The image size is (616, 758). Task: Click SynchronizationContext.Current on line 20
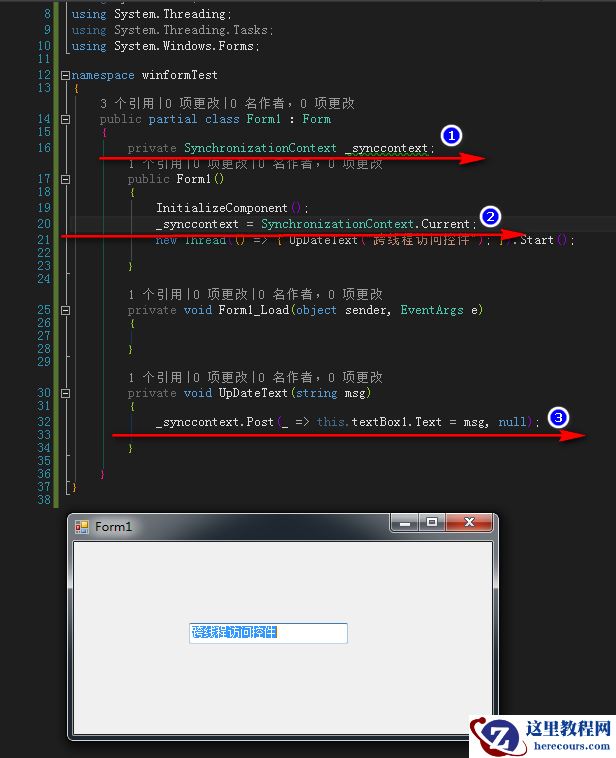(x=366, y=224)
